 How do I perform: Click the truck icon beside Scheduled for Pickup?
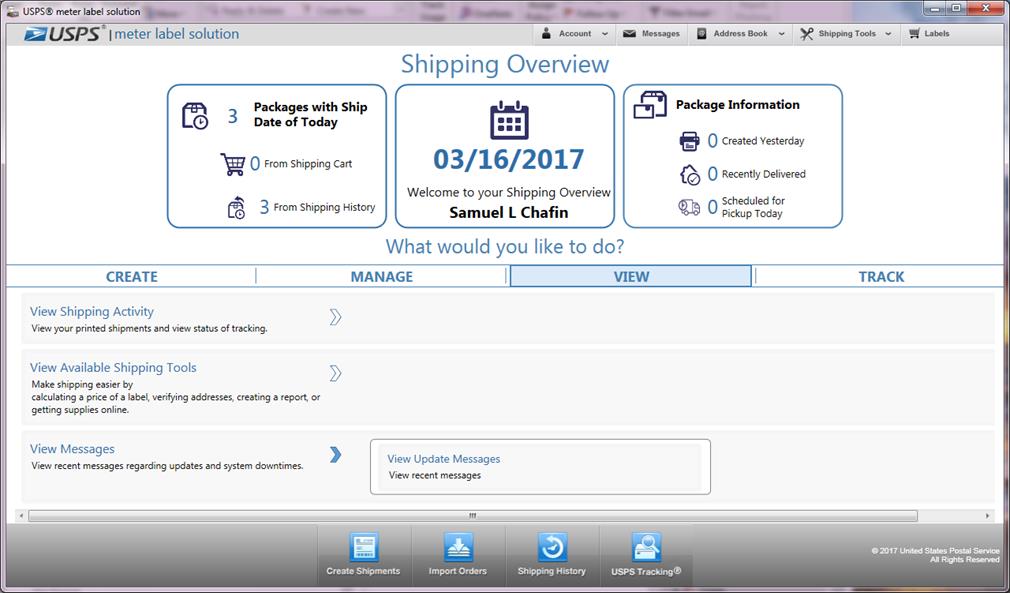[689, 207]
